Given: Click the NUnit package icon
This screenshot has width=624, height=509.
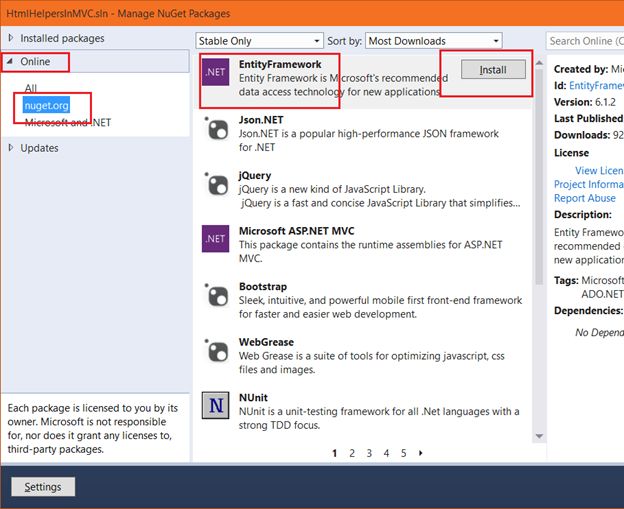Looking at the screenshot, I should click(x=215, y=406).
